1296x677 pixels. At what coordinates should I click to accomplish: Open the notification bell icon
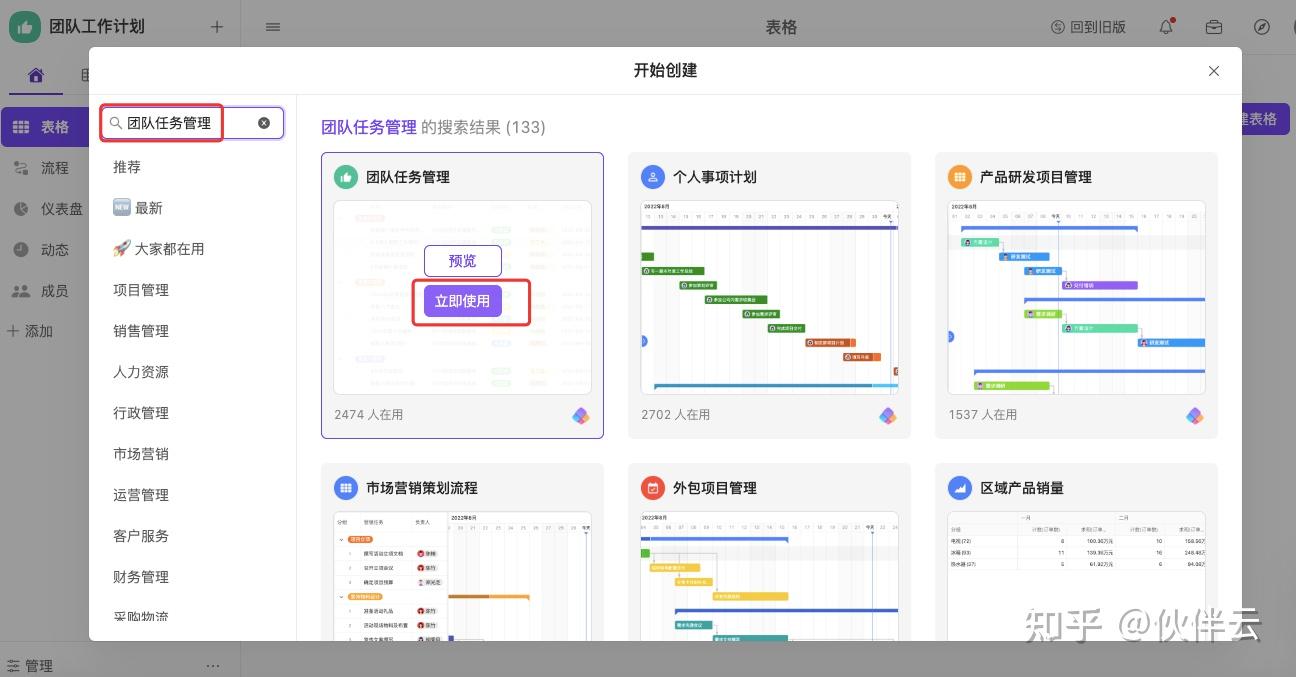pos(1166,27)
